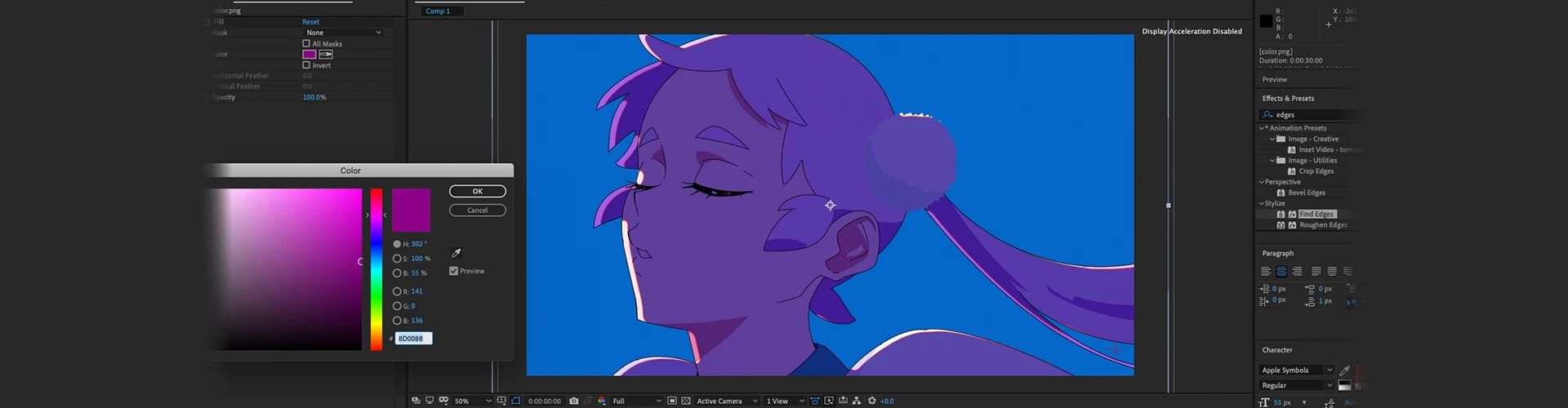Switch to the Comp 1 tab
Viewport: 1568px width, 408px height.
(x=439, y=11)
